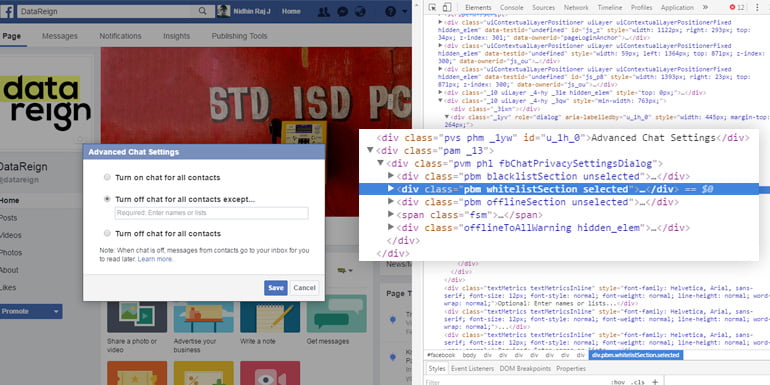Open the Publishing Tools page tab
This screenshot has height=385, width=770.
(x=240, y=36)
